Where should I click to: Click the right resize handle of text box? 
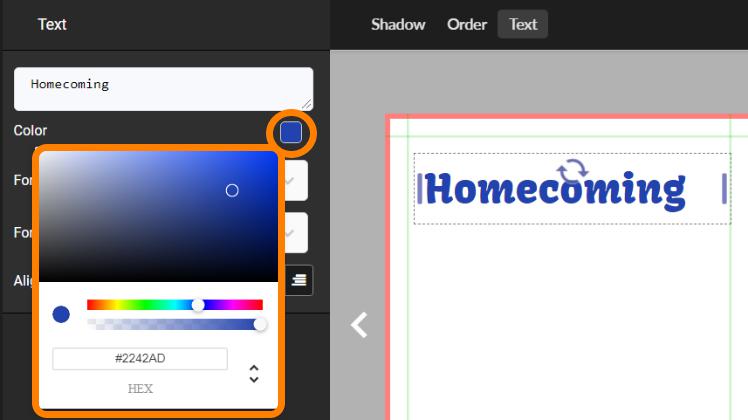point(723,188)
